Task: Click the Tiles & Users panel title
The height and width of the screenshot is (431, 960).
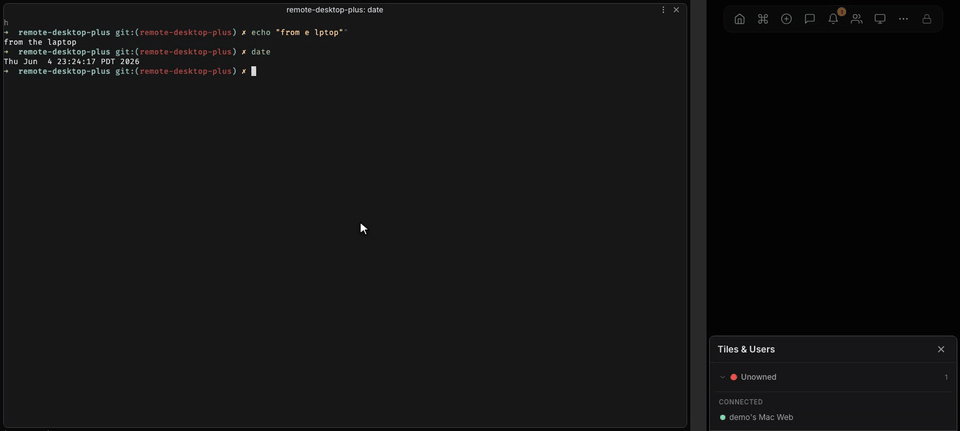Action: click(x=746, y=350)
